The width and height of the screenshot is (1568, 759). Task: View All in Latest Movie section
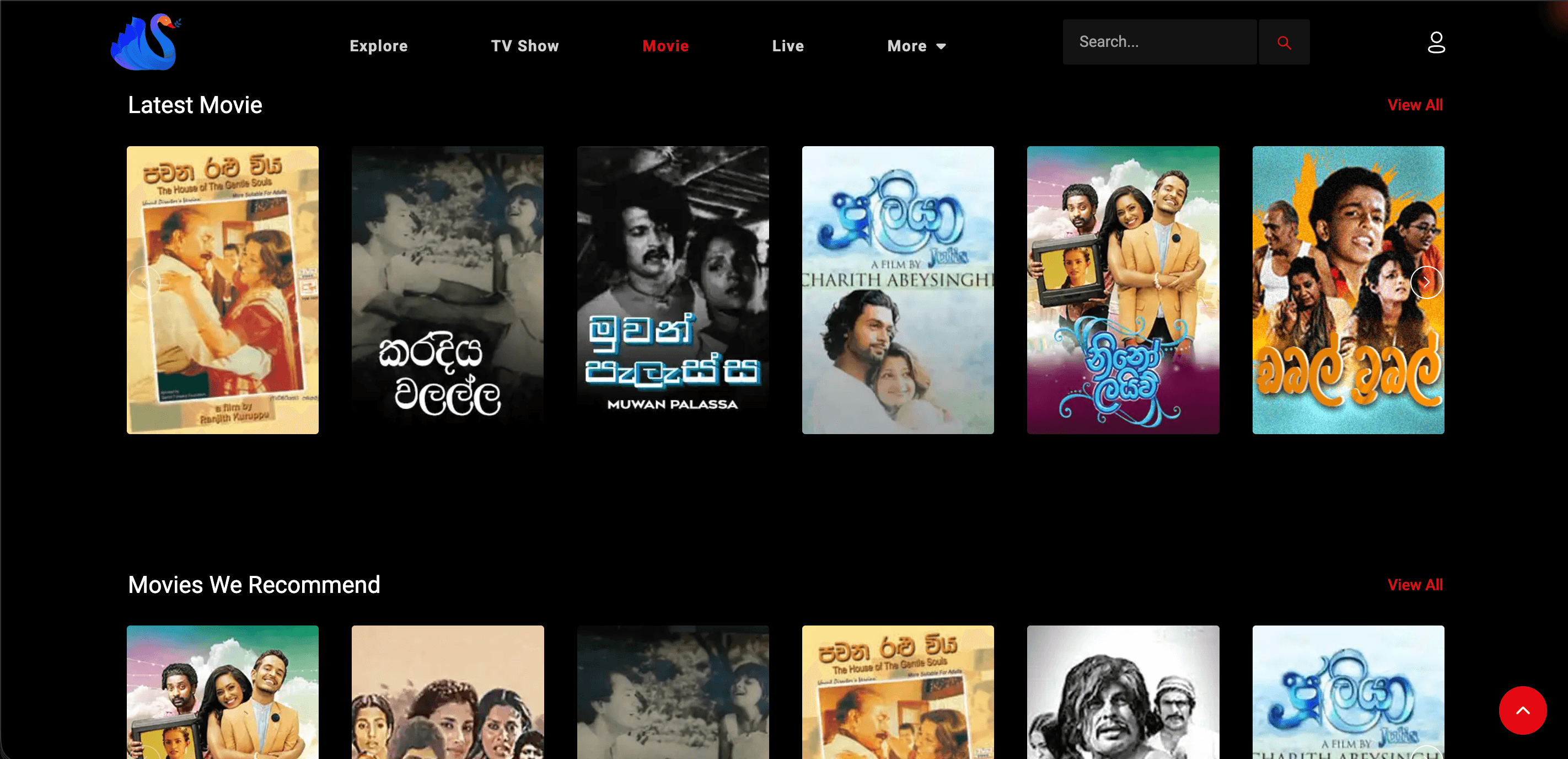[1415, 105]
